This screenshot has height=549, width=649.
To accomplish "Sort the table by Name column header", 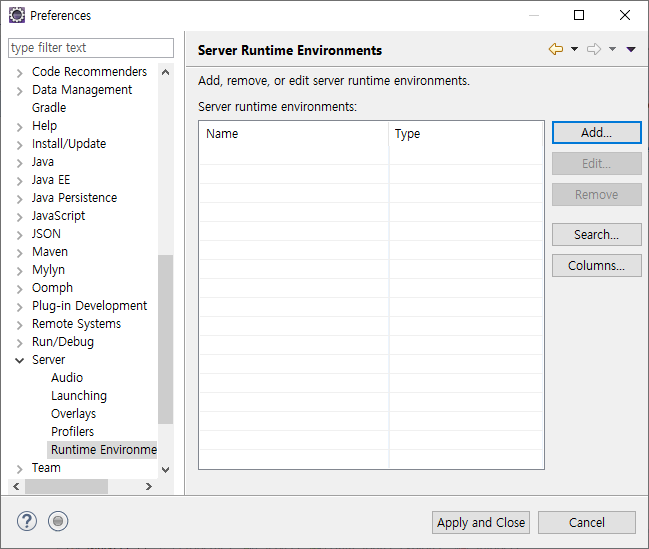I will click(x=294, y=134).
